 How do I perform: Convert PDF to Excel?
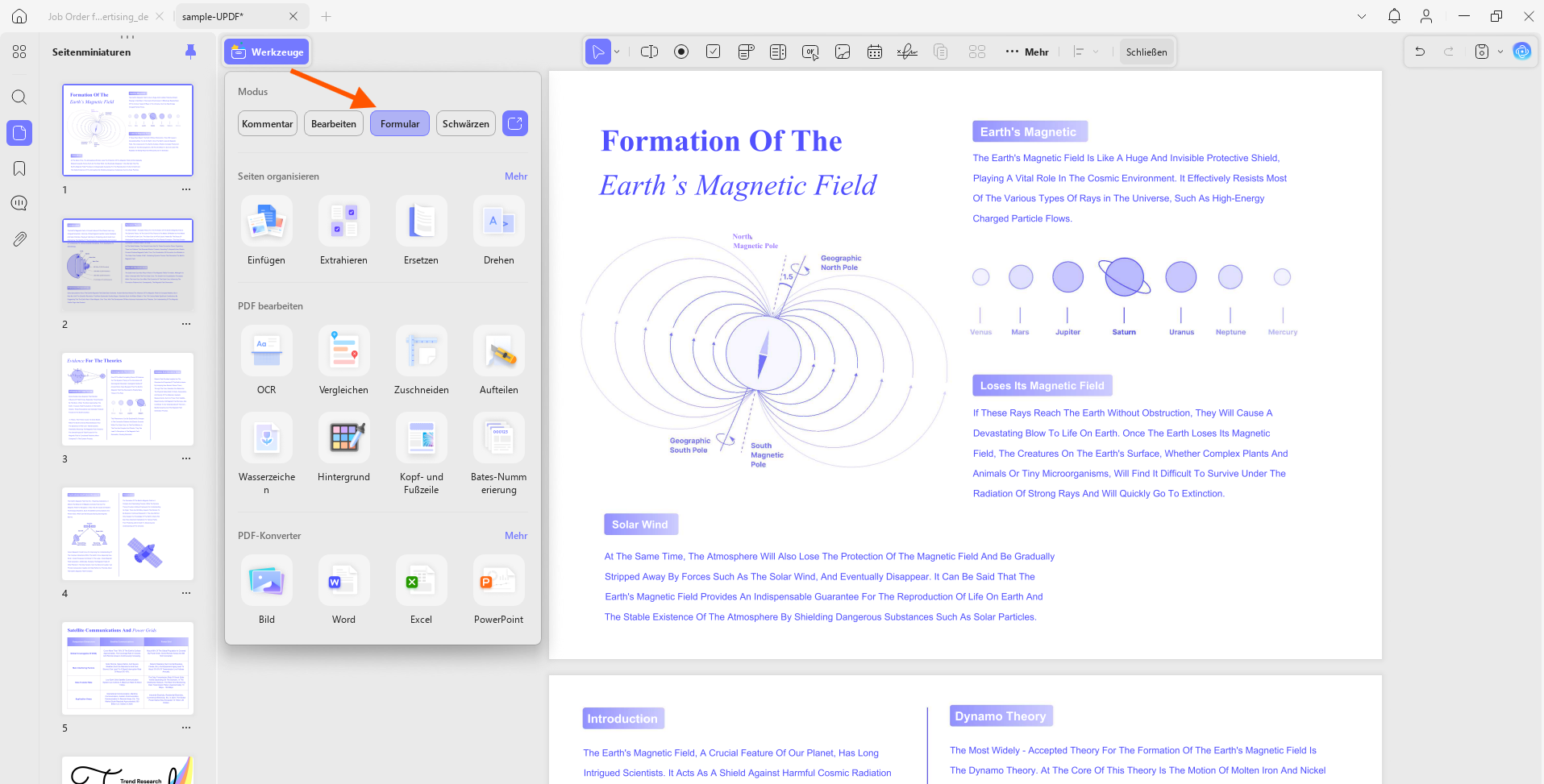tap(422, 591)
